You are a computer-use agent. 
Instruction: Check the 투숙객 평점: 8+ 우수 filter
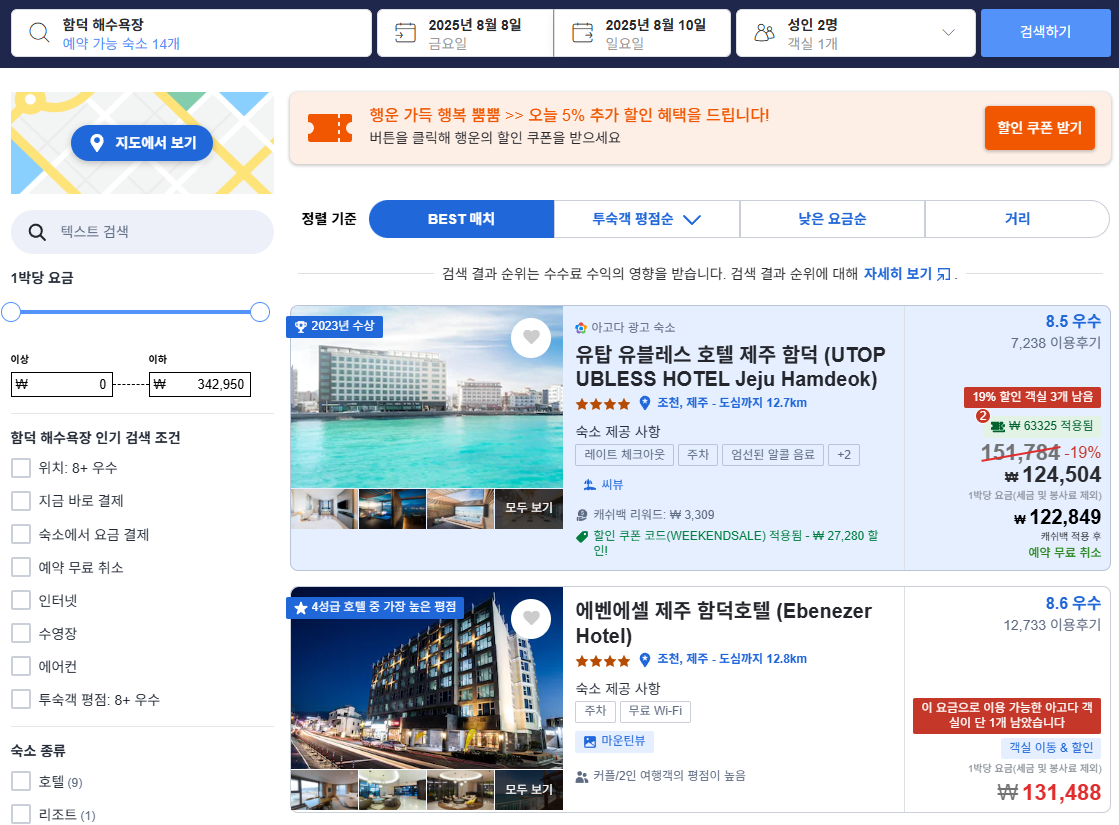21,699
